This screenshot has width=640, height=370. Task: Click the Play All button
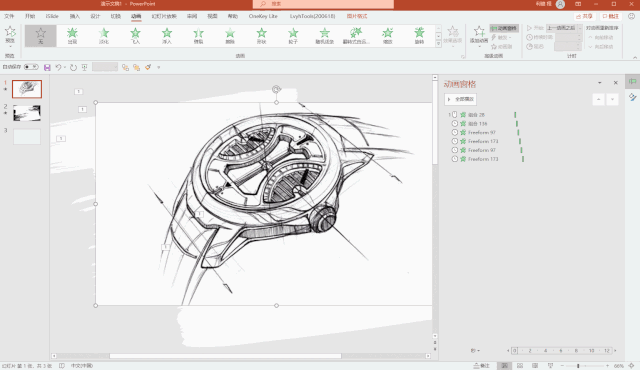[460, 99]
